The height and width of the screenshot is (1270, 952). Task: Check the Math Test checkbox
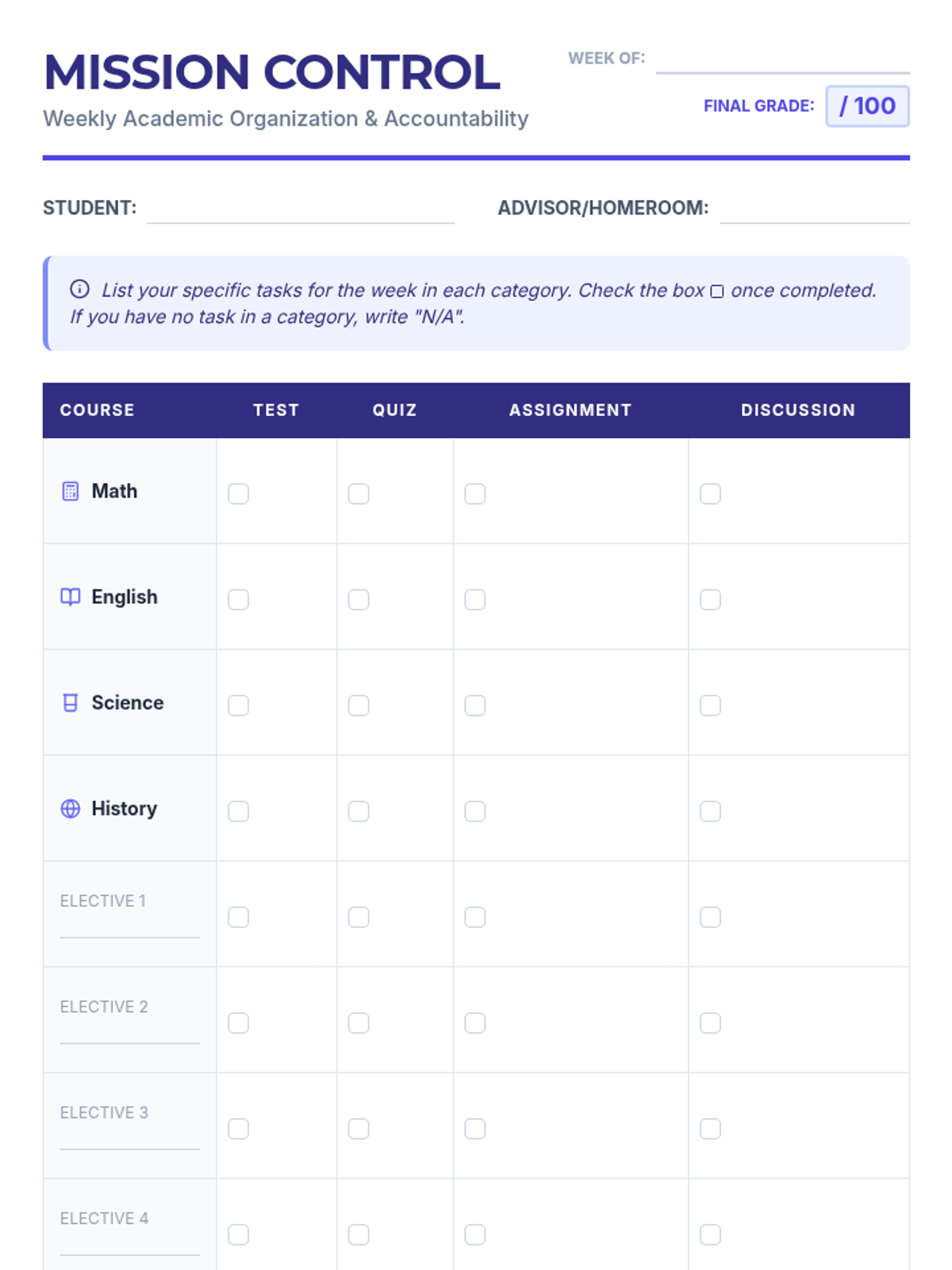238,494
